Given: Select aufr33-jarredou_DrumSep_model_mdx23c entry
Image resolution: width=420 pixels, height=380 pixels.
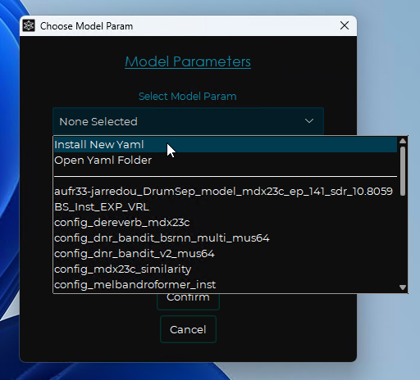Looking at the screenshot, I should [x=225, y=191].
